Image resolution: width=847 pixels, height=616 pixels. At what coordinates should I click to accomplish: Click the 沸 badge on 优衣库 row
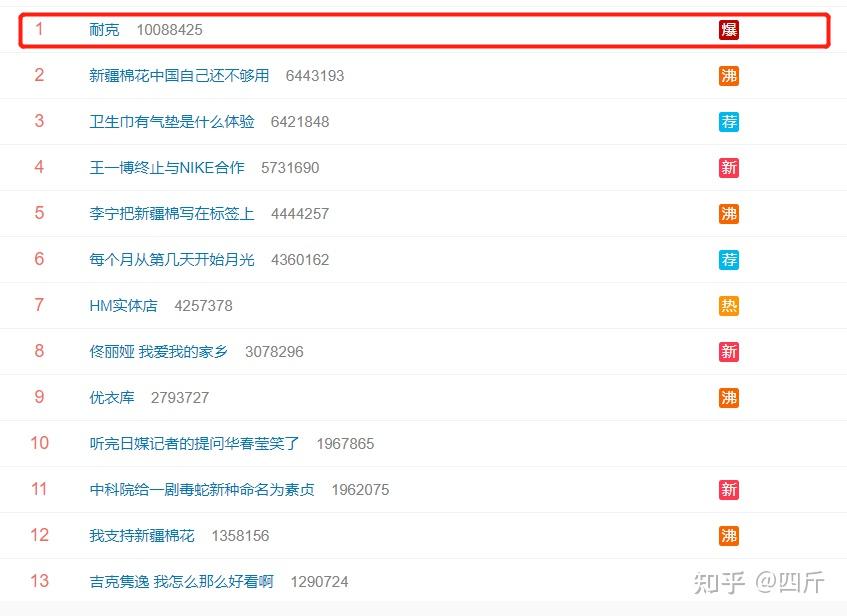click(x=729, y=398)
